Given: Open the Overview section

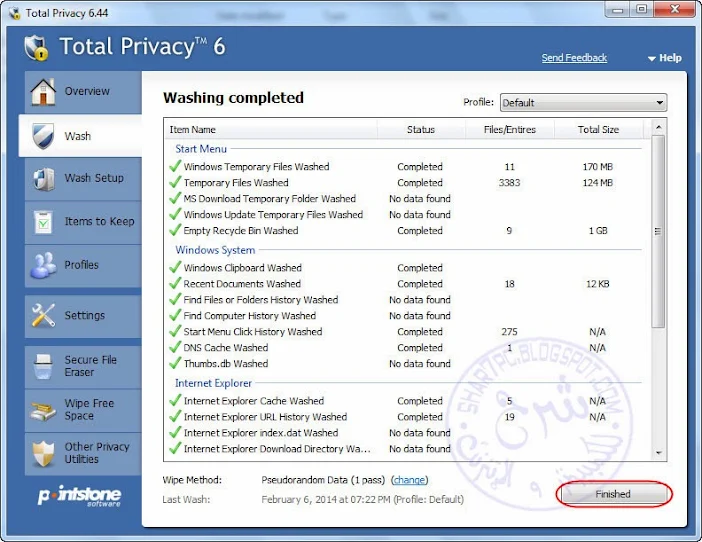Looking at the screenshot, I should tap(83, 92).
